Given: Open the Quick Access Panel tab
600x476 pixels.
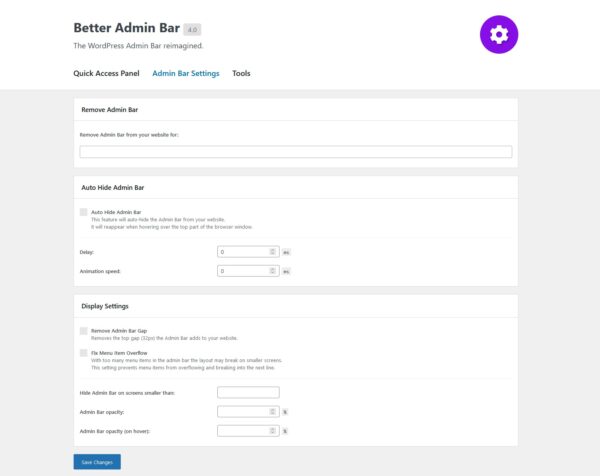Looking at the screenshot, I should pyautogui.click(x=106, y=73).
